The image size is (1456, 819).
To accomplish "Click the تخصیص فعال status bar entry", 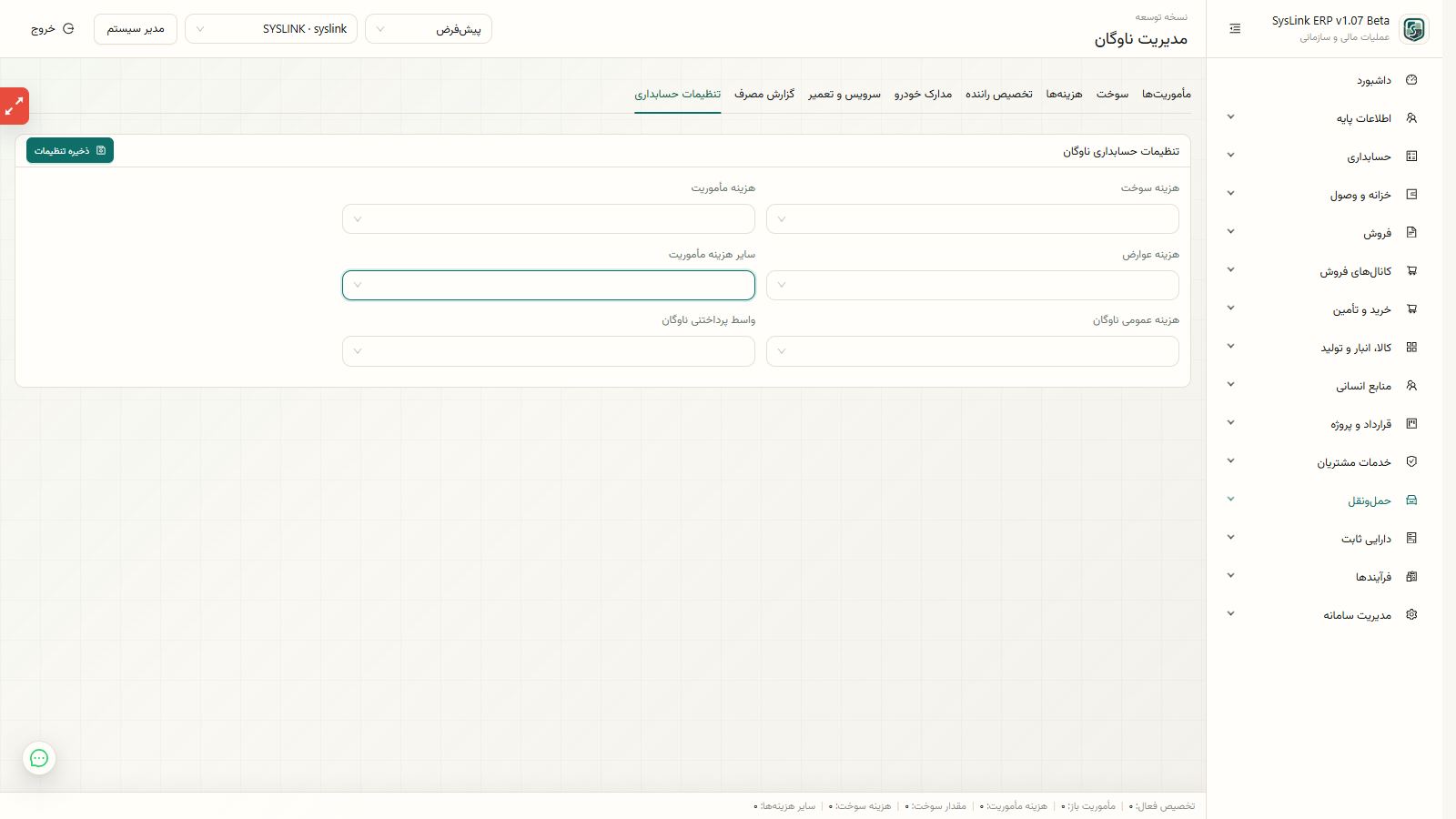I will (1162, 806).
